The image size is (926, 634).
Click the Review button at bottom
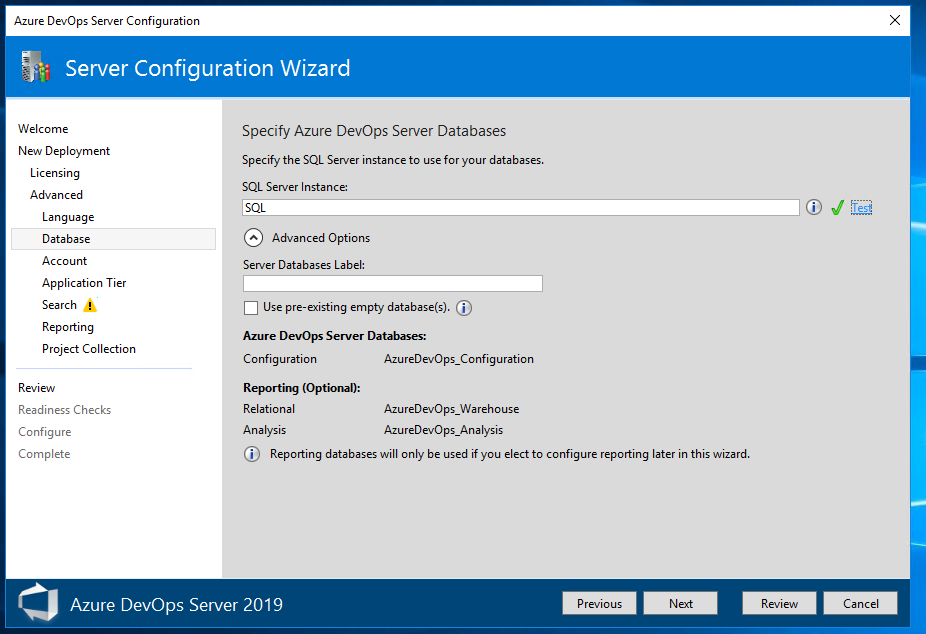tap(779, 603)
